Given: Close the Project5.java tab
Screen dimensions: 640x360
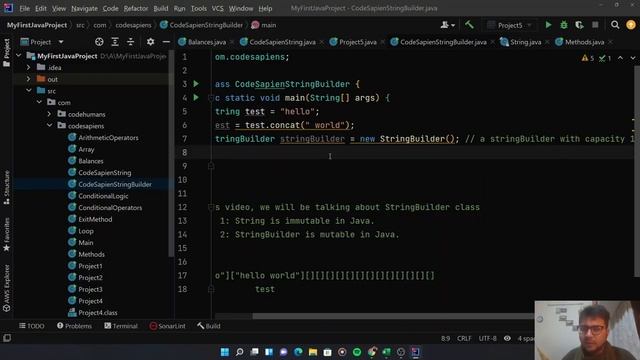Looking at the screenshot, I should pos(382,42).
